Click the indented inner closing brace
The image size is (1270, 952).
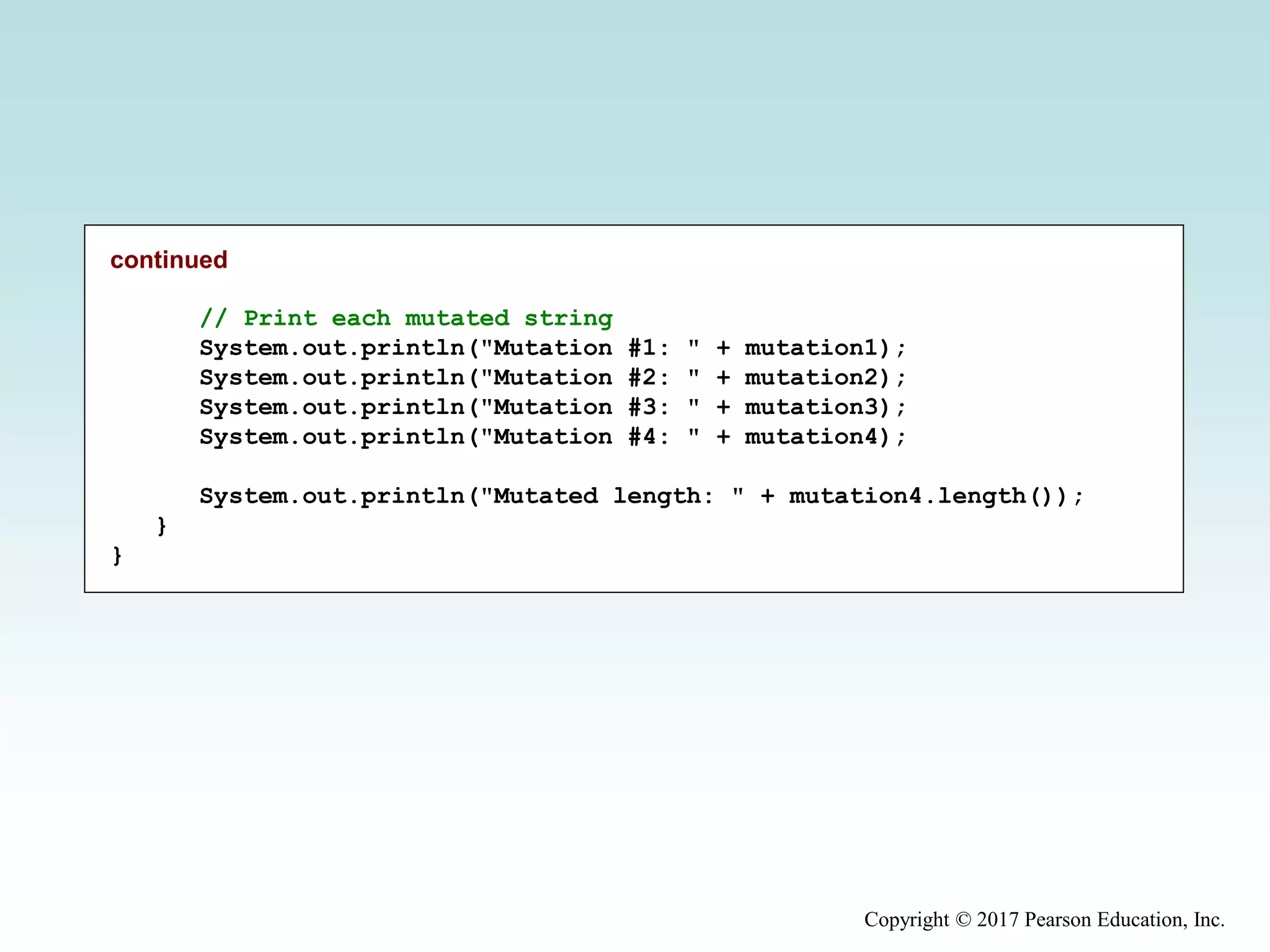(x=162, y=526)
